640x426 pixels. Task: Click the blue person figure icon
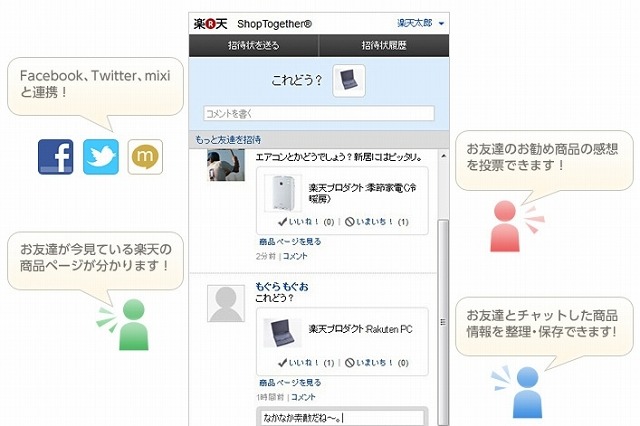tap(527, 392)
